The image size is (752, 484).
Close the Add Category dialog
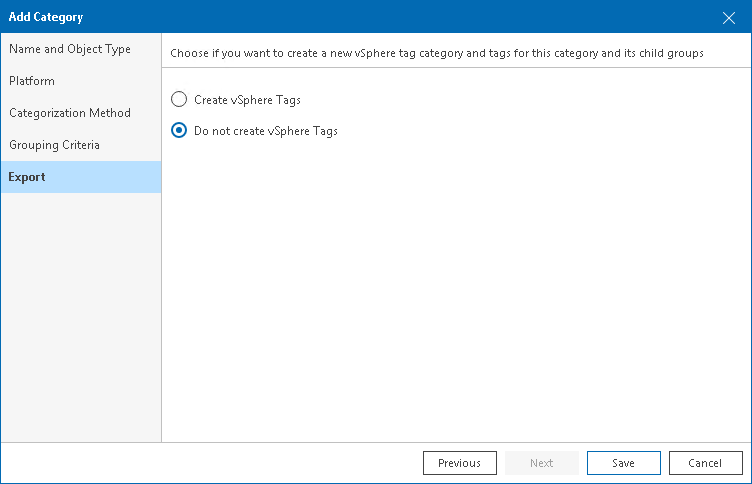729,17
